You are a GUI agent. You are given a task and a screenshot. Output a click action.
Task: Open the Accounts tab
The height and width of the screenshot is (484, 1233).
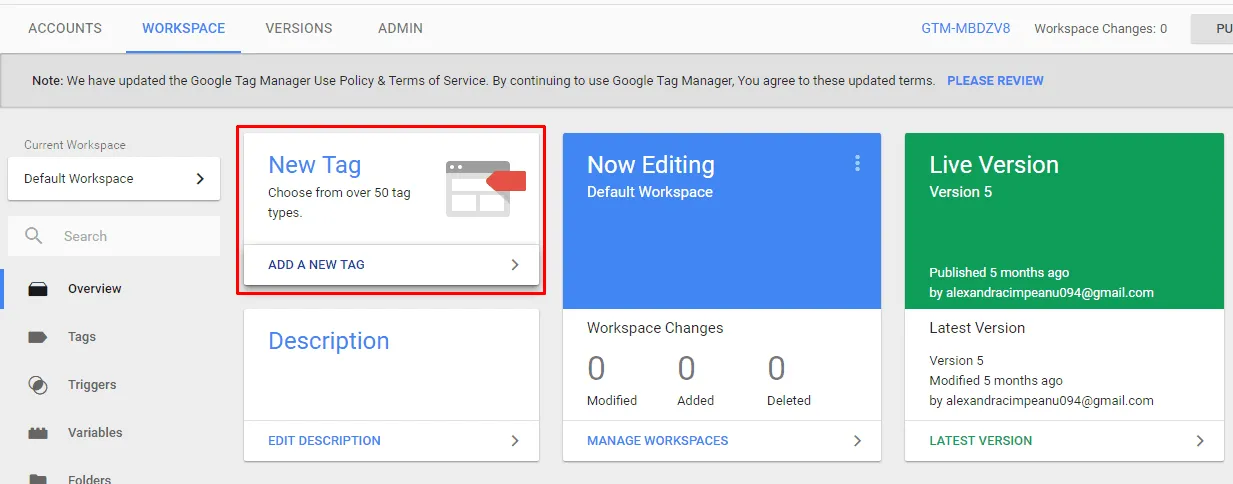pos(65,28)
